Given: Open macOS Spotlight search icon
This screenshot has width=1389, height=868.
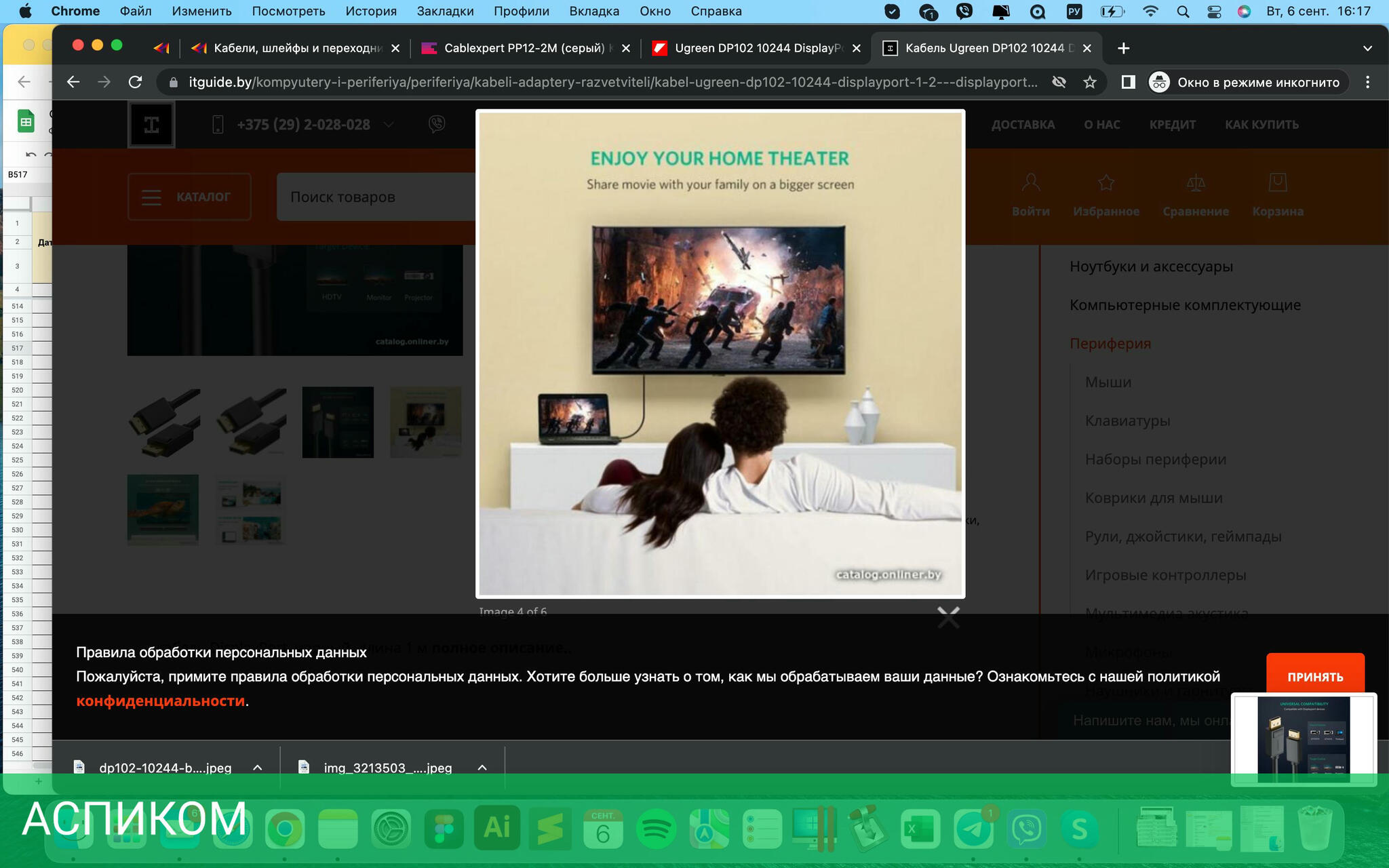Looking at the screenshot, I should 1183,12.
